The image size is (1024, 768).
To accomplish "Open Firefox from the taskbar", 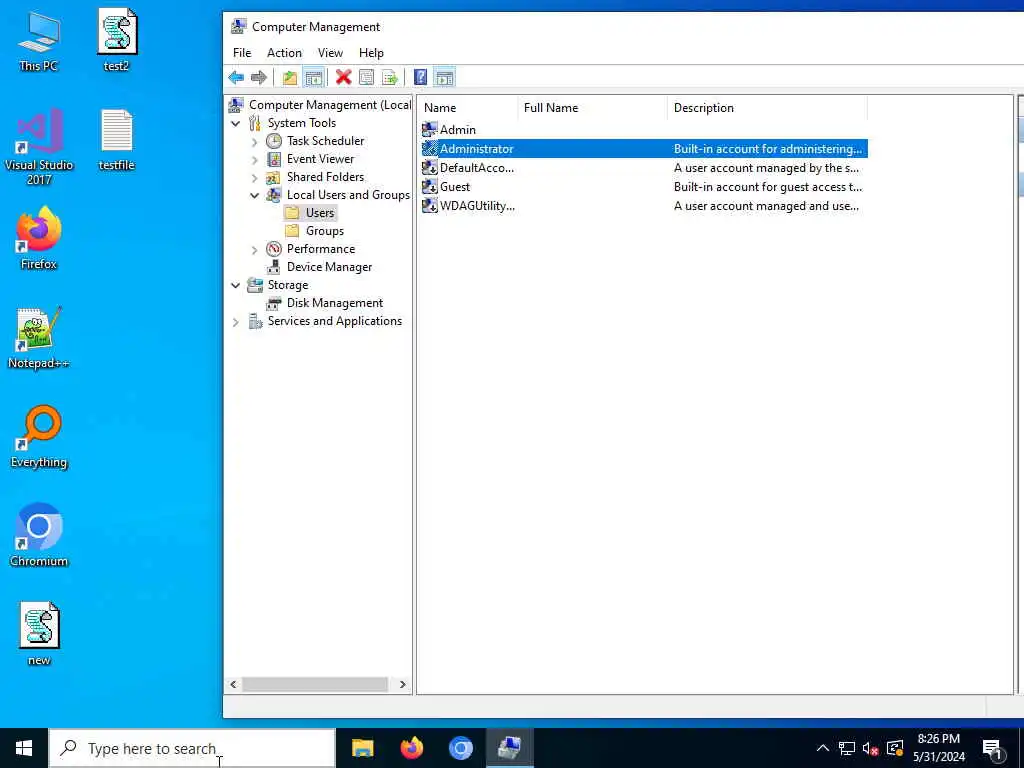I will tap(411, 748).
